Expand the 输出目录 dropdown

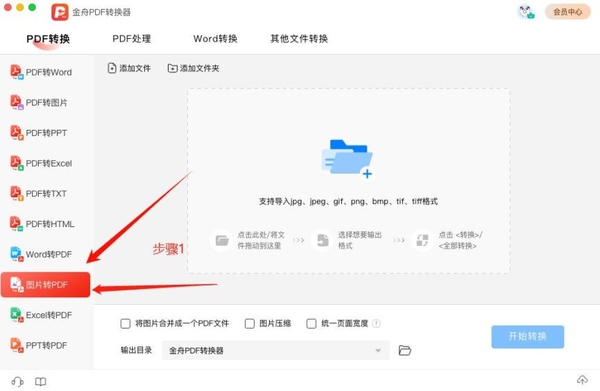pos(276,350)
